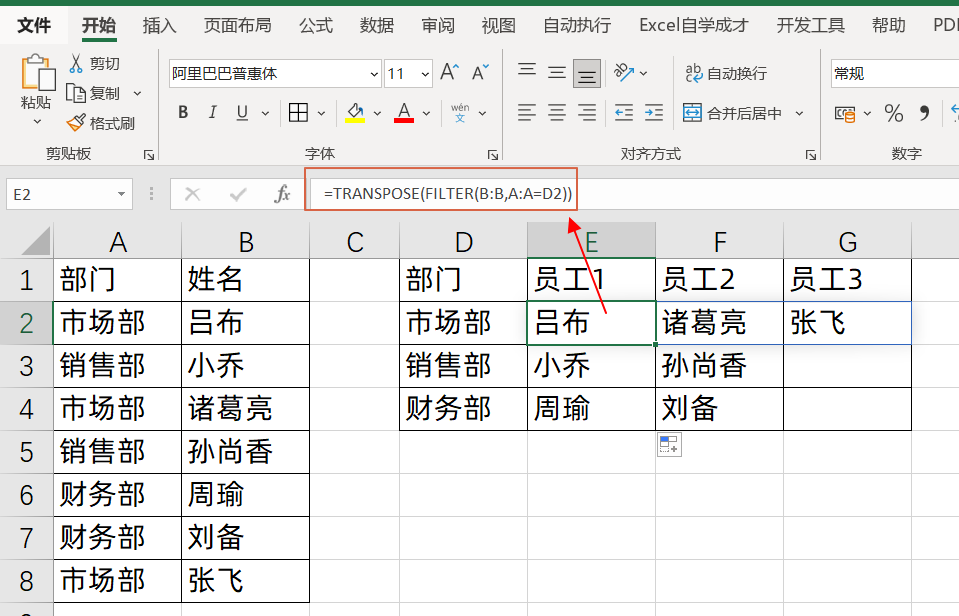Open the underline style dropdown arrow
The height and width of the screenshot is (616, 959).
[265, 113]
